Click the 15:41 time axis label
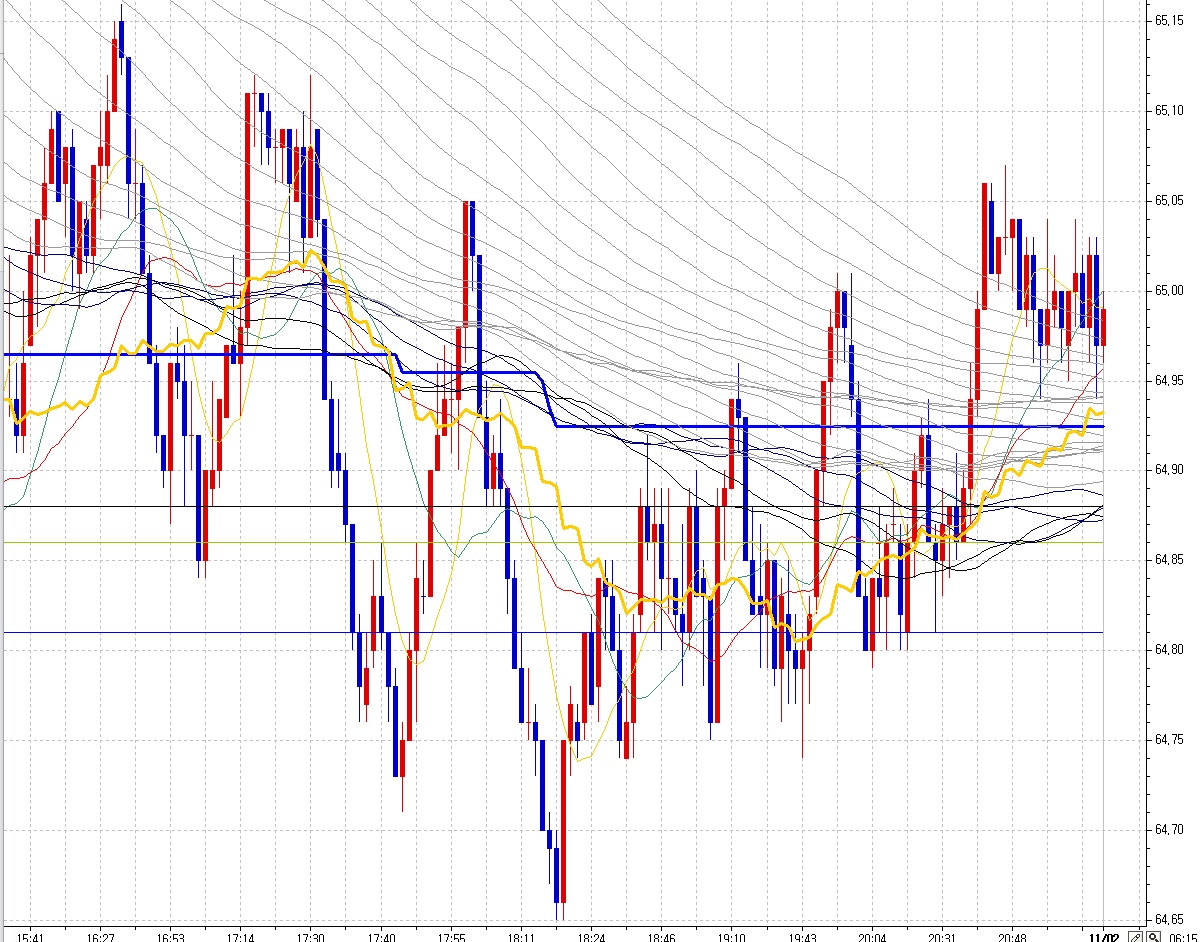 click(31, 937)
